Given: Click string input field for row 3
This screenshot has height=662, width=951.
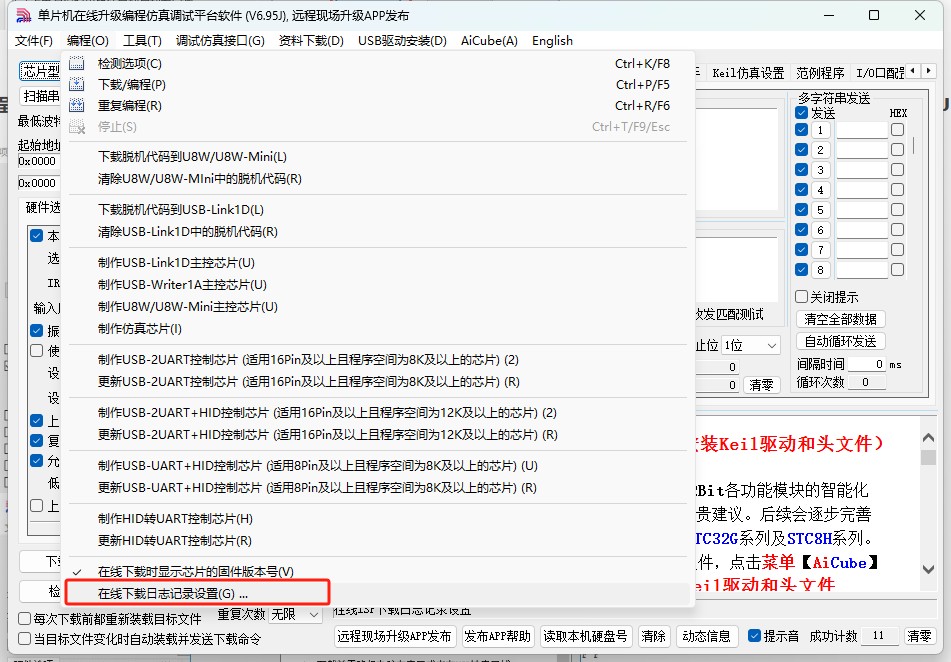Looking at the screenshot, I should (x=862, y=170).
